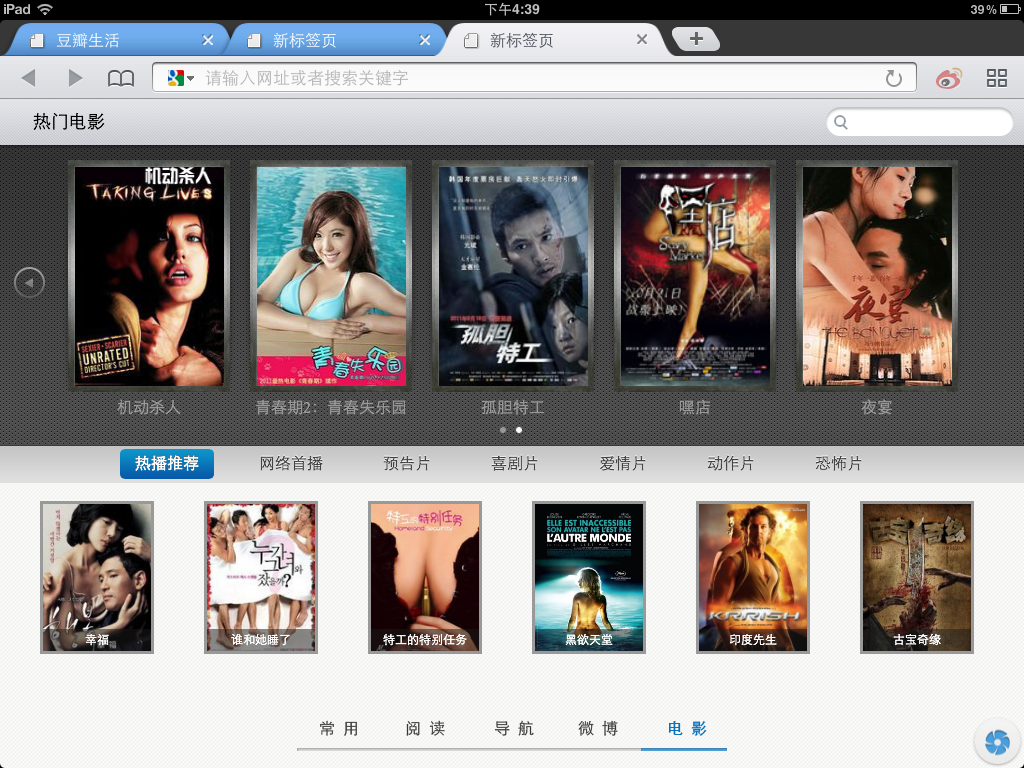Go to the first carousel page dot
The image size is (1024, 768).
(x=503, y=430)
